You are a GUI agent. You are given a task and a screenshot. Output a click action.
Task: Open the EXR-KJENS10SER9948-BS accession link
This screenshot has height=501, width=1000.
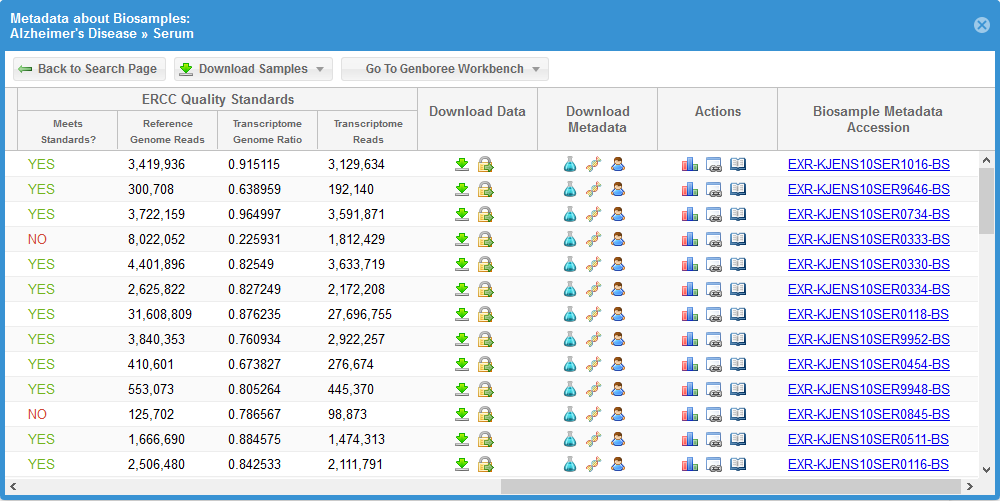pyautogui.click(x=868, y=389)
